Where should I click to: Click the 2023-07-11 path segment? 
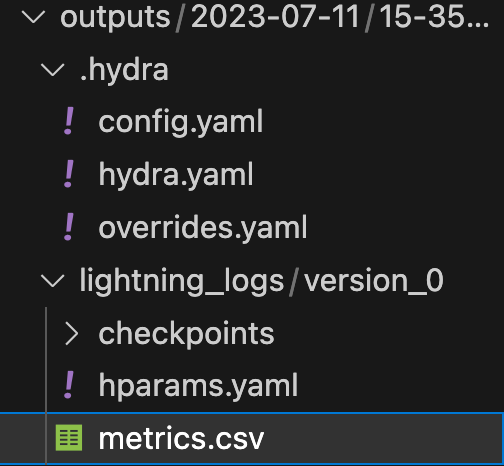click(275, 17)
